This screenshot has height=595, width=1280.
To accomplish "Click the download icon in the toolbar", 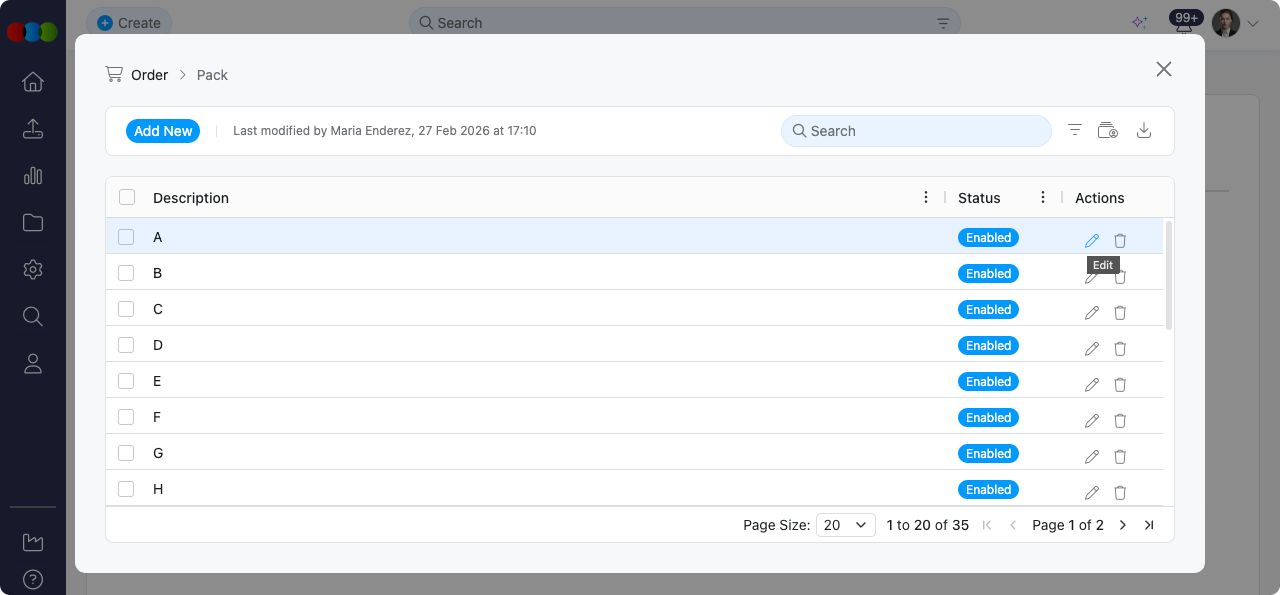I will coord(1145,131).
